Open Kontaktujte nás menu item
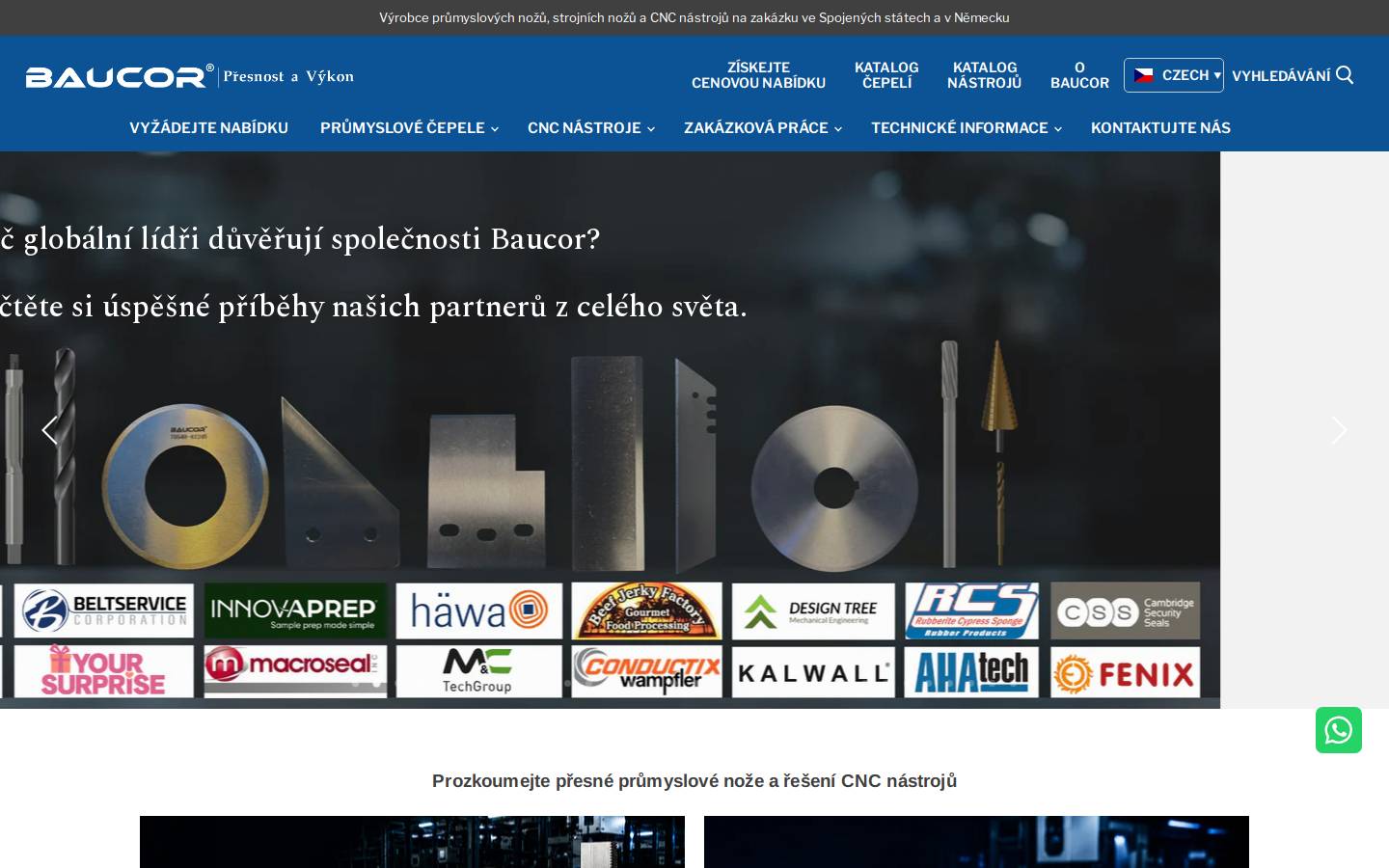The height and width of the screenshot is (868, 1389). [1160, 128]
